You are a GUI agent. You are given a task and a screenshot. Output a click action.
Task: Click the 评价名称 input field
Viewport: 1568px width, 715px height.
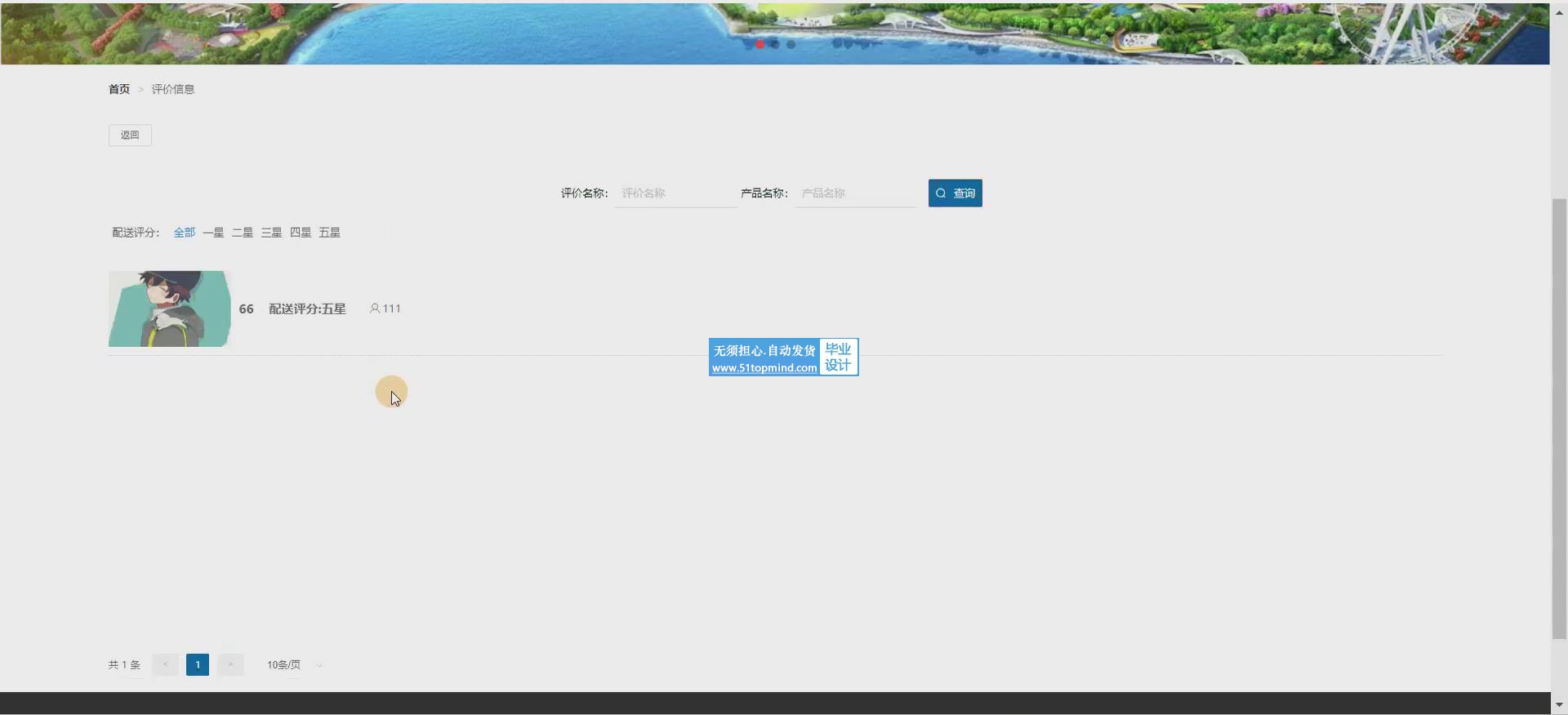point(675,193)
